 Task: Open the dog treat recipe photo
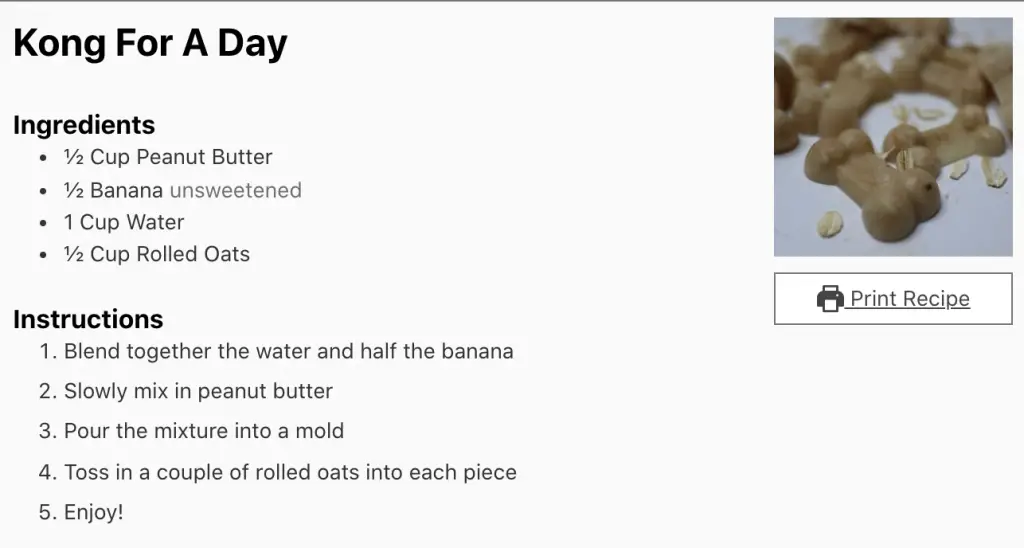893,137
